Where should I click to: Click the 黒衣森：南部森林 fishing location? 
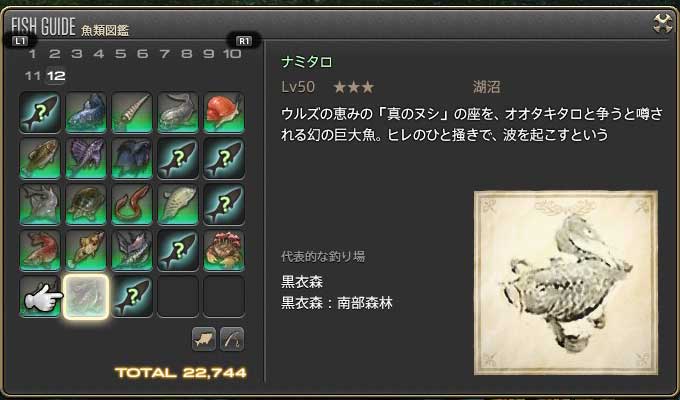click(337, 303)
